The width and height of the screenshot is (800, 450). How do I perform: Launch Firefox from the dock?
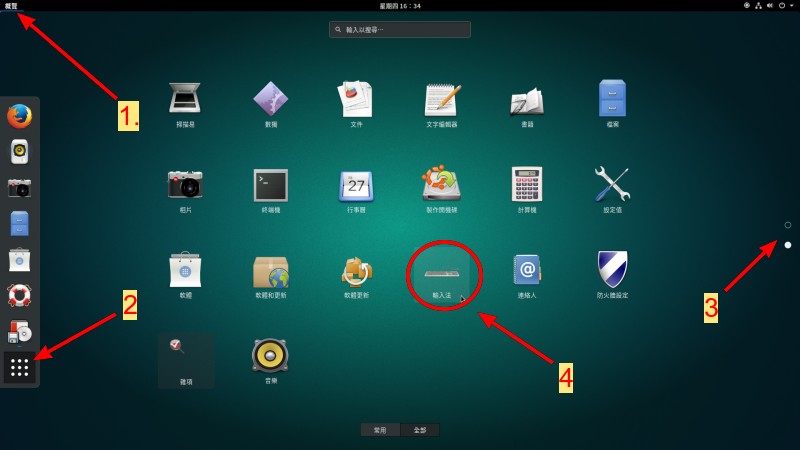pyautogui.click(x=19, y=116)
